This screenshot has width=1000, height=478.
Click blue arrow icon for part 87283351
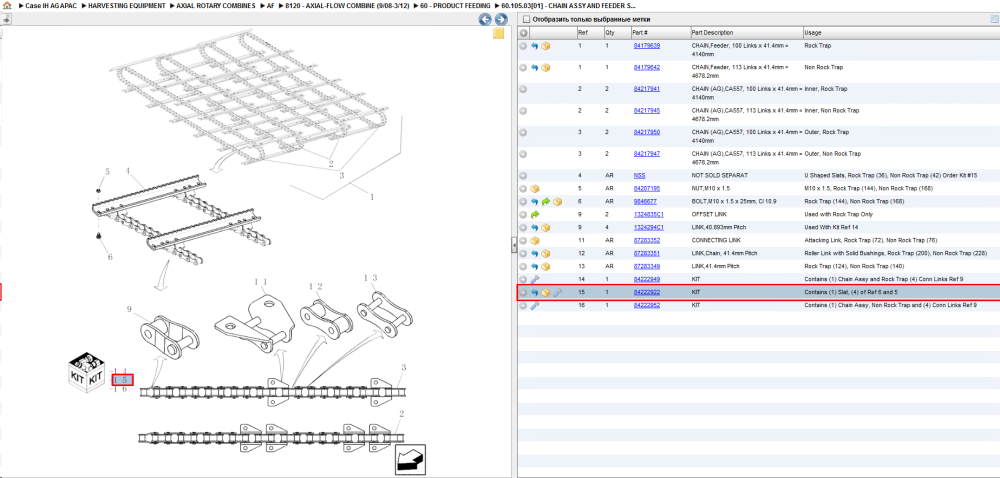click(x=535, y=254)
